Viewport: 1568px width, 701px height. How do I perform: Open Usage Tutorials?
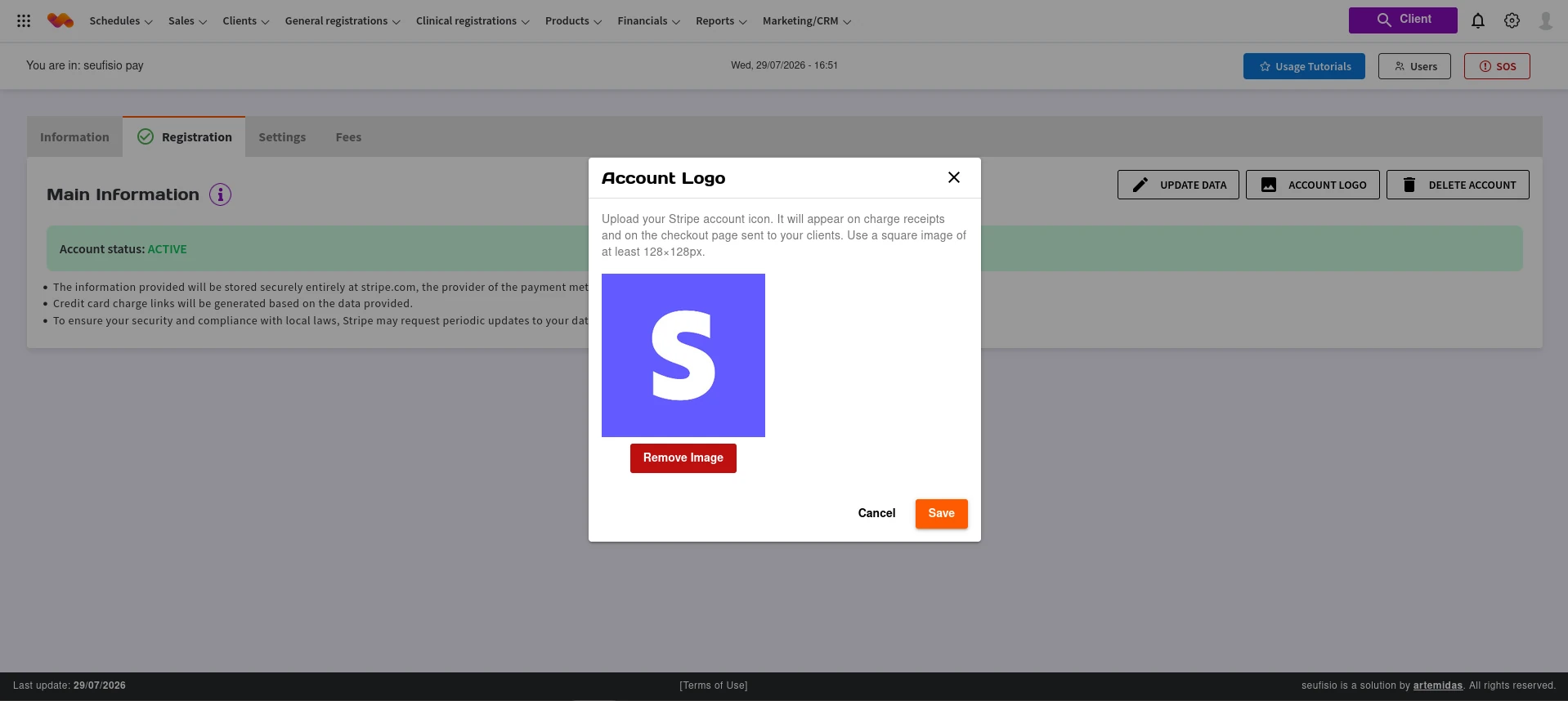(x=1304, y=66)
